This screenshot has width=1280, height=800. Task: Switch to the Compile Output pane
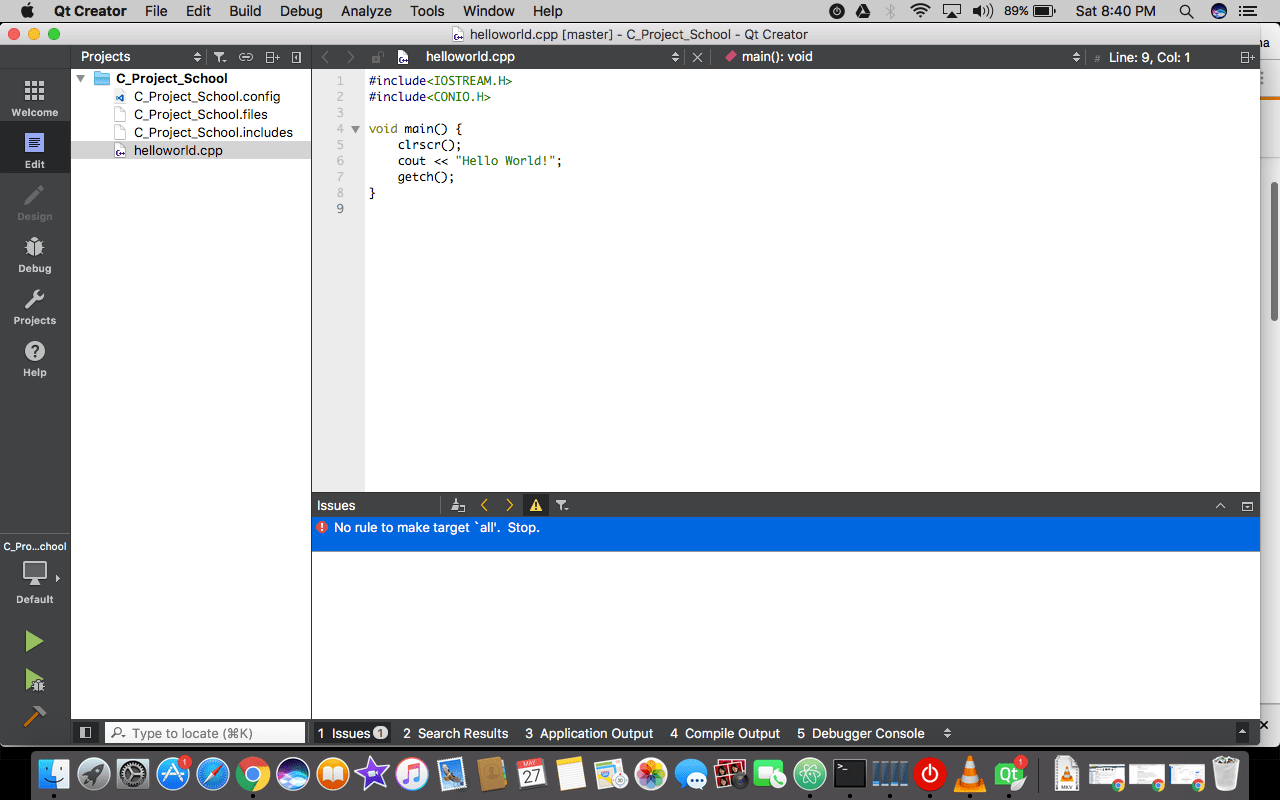click(x=725, y=733)
